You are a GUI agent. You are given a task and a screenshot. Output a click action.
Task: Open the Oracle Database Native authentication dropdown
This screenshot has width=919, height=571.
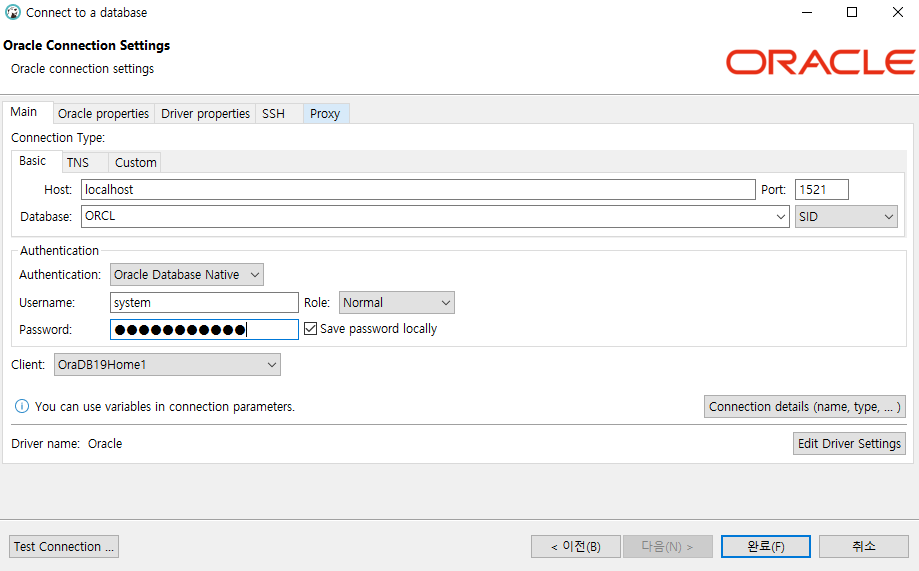(186, 274)
